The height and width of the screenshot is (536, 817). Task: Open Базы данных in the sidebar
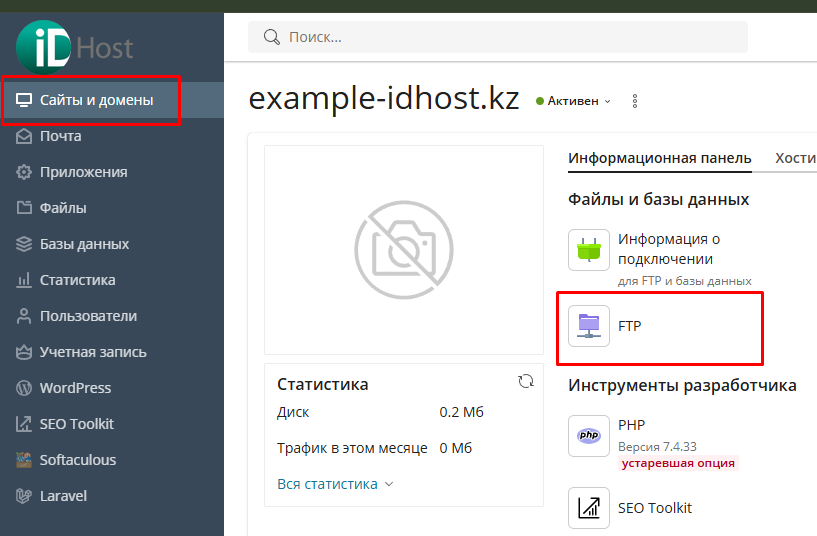tap(84, 244)
